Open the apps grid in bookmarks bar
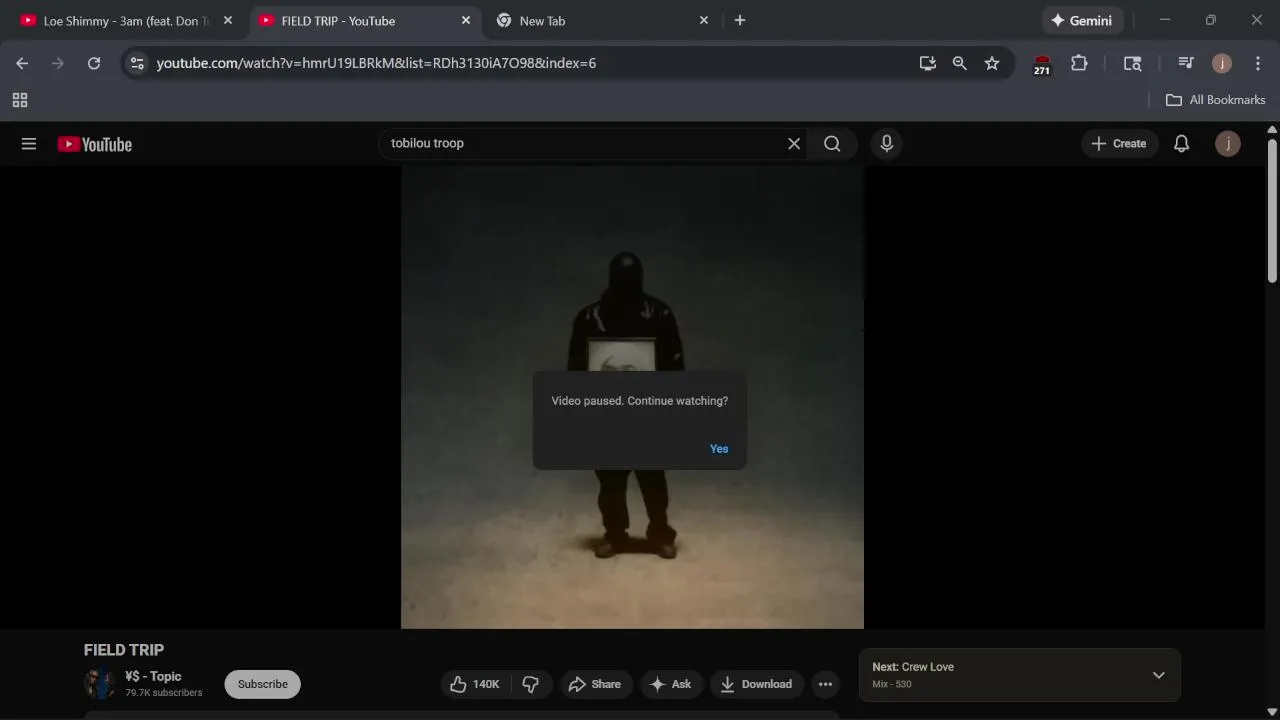1280x720 pixels. pyautogui.click(x=20, y=100)
